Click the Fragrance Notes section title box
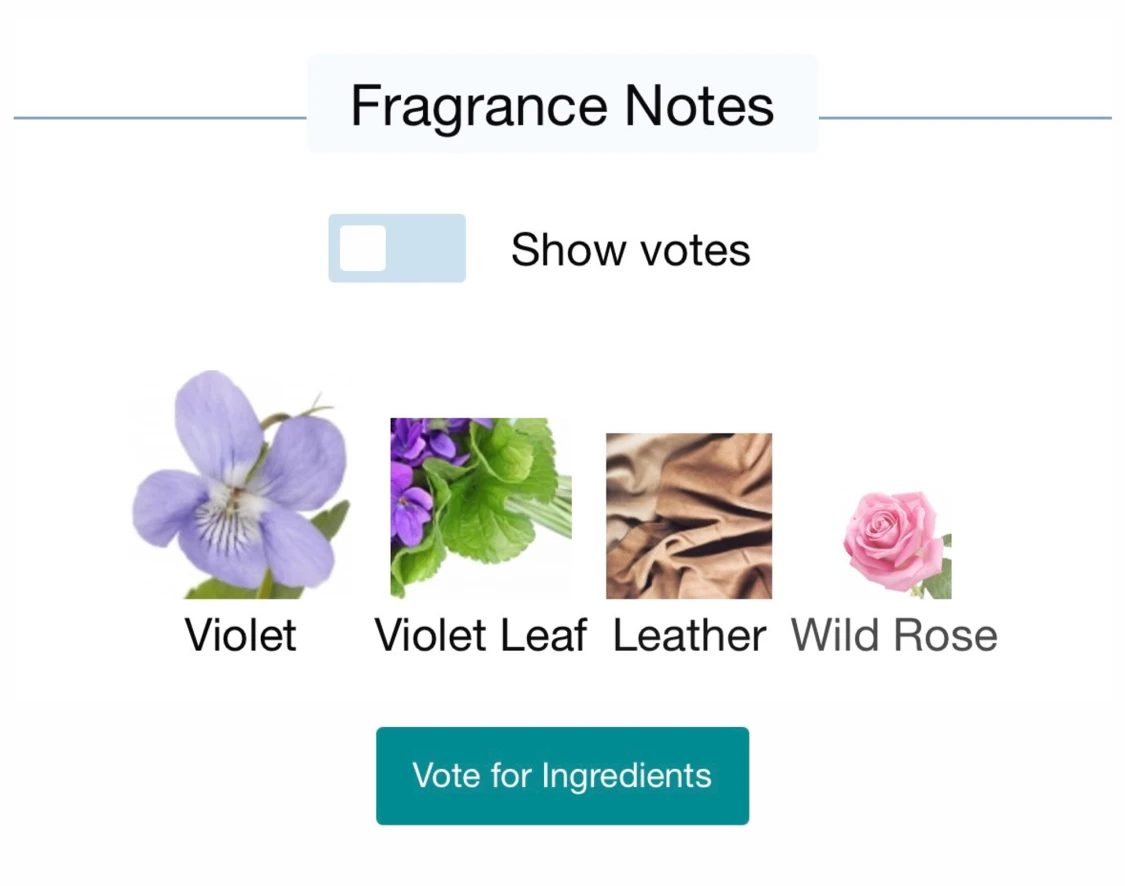The height and width of the screenshot is (886, 1125). click(562, 105)
